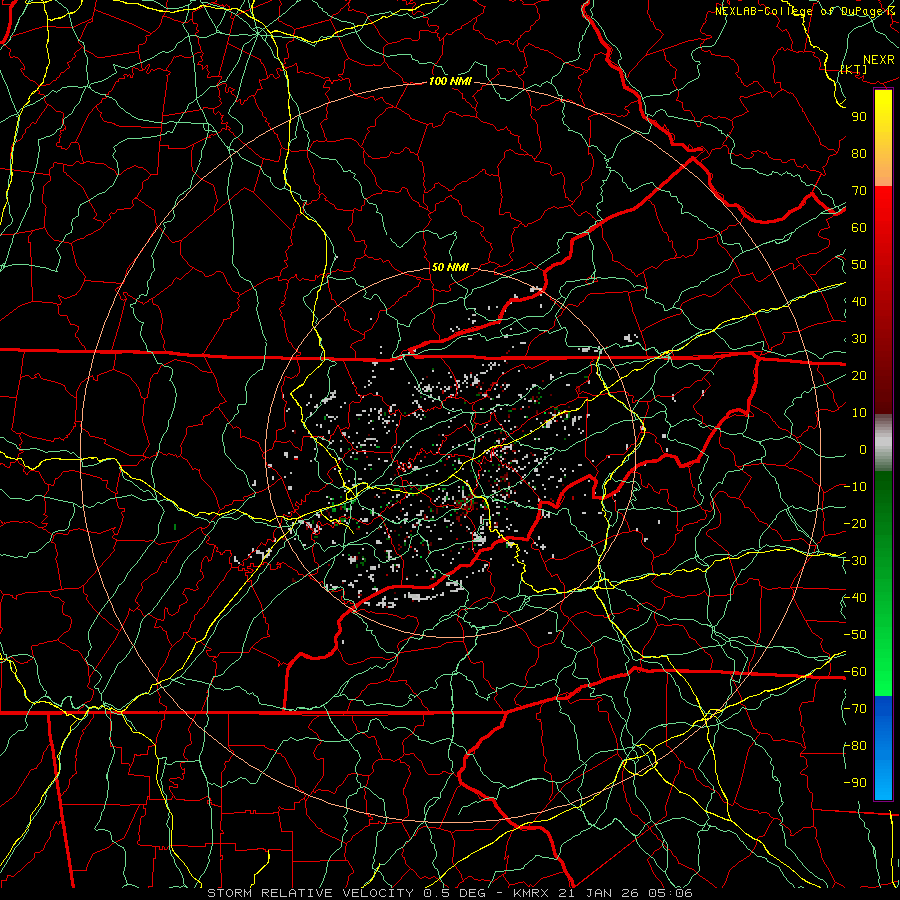This screenshot has width=900, height=900.
Task: Click the 20 scale label
Action: pyautogui.click(x=859, y=375)
